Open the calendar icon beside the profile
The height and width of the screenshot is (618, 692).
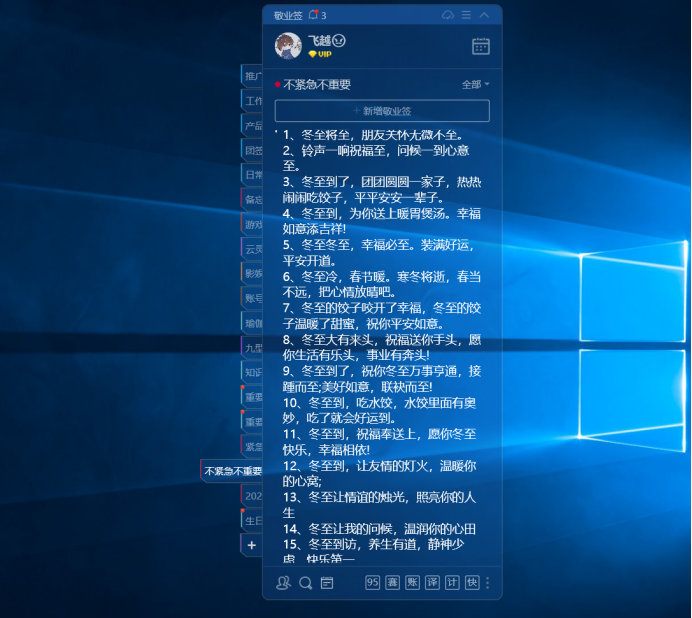pos(481,46)
